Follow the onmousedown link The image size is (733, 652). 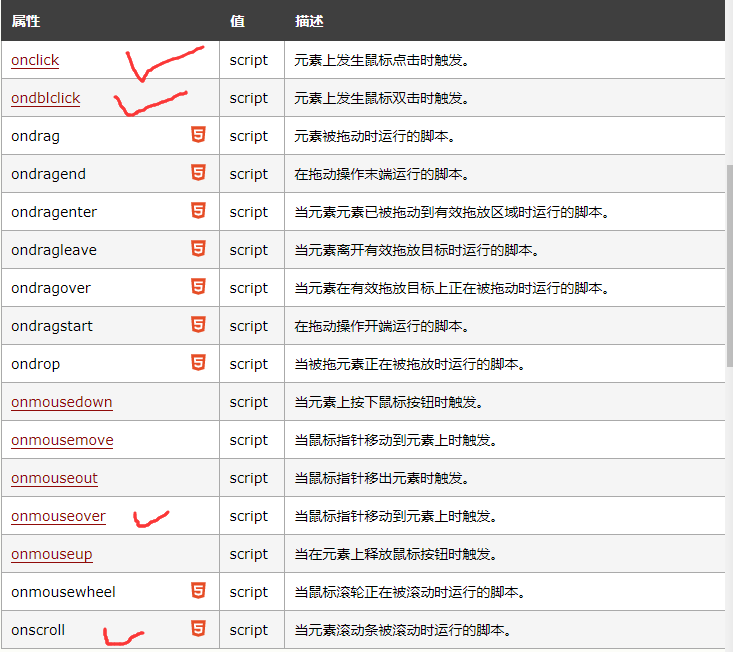tap(62, 402)
